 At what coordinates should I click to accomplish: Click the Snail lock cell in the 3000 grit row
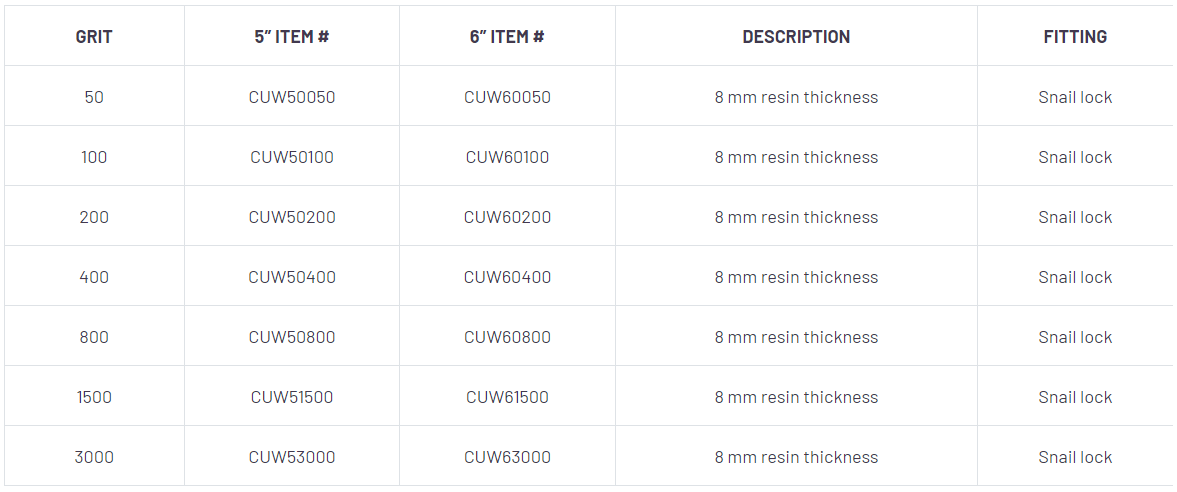click(x=1075, y=457)
